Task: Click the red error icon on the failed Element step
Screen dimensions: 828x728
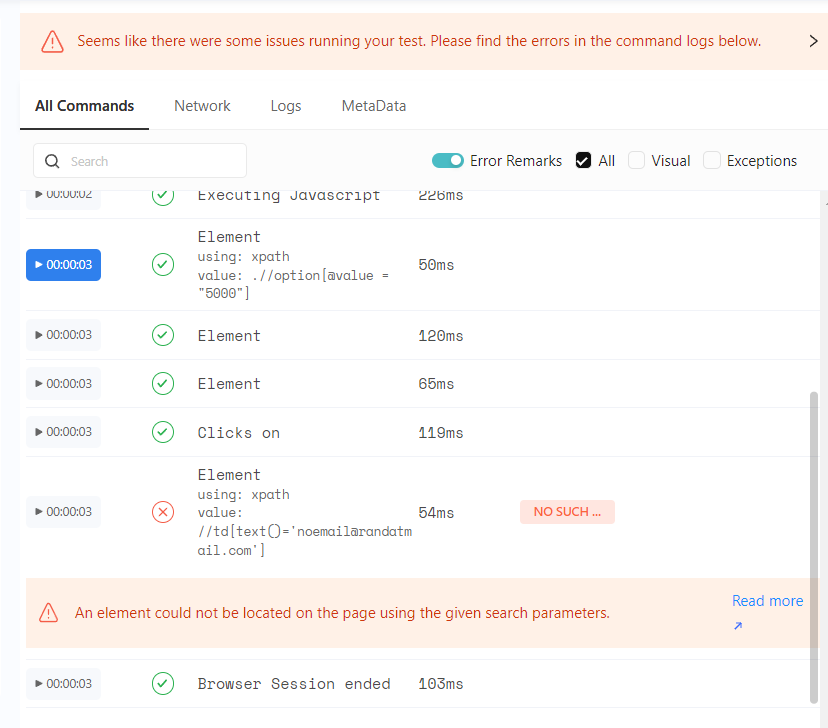Action: point(163,511)
